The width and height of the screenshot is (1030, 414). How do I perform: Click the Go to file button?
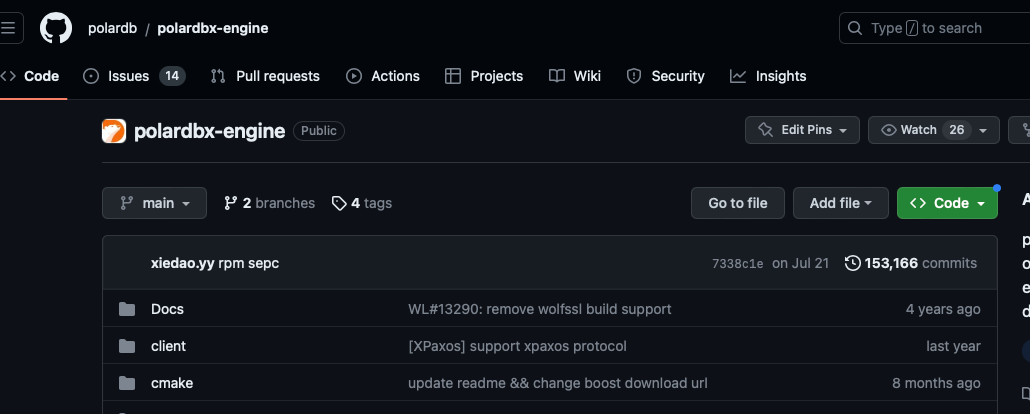coord(738,203)
